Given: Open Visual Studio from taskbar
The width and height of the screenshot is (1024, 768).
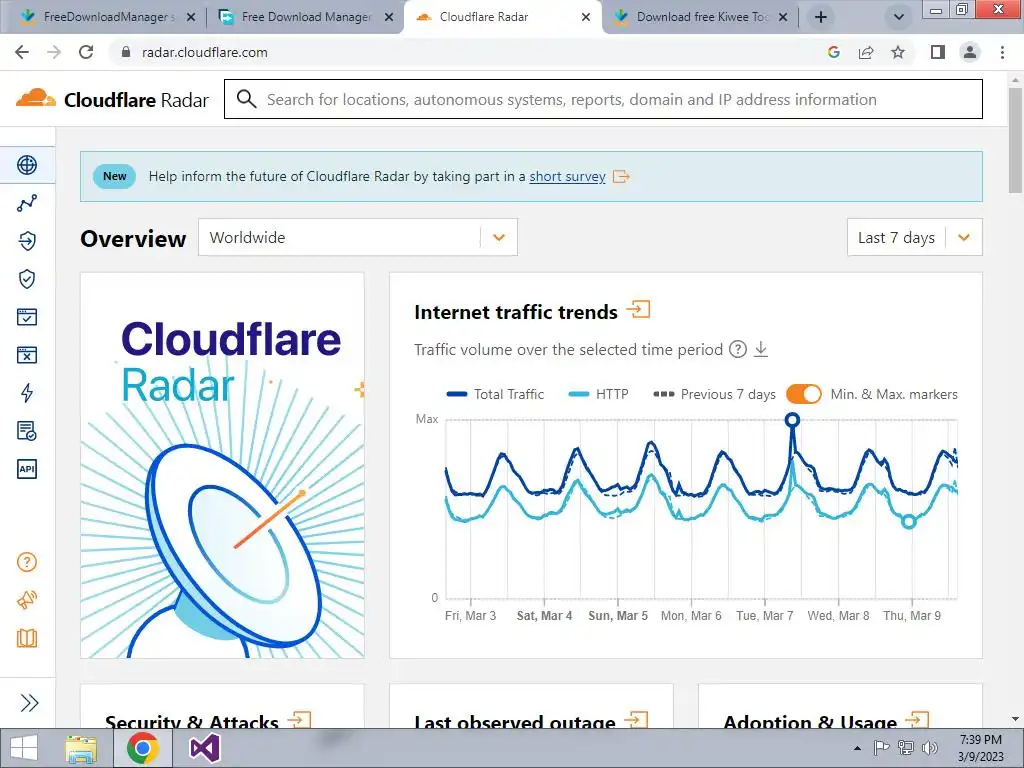Looking at the screenshot, I should click(204, 748).
